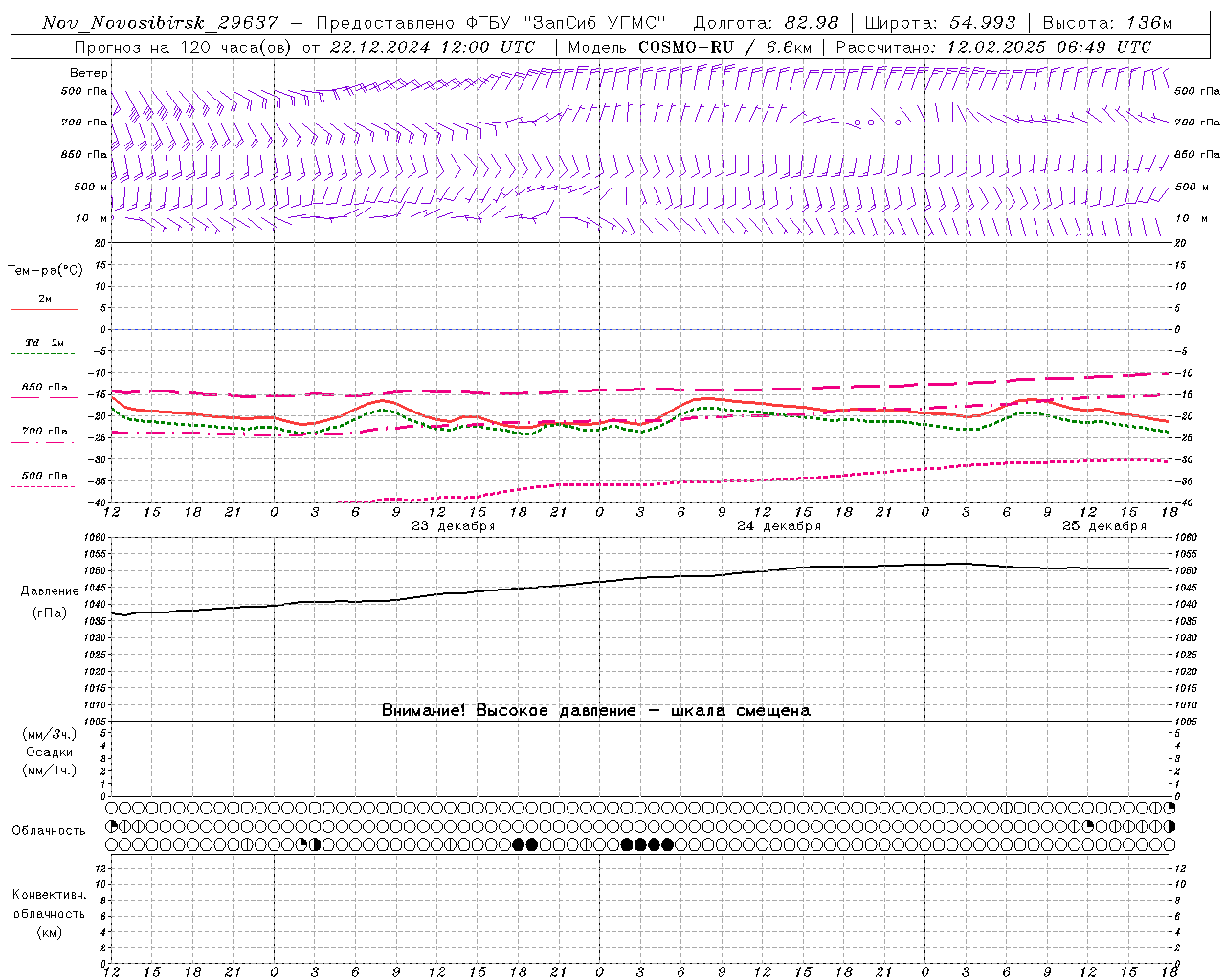Click the (мм/1ч.) units label

point(50,770)
